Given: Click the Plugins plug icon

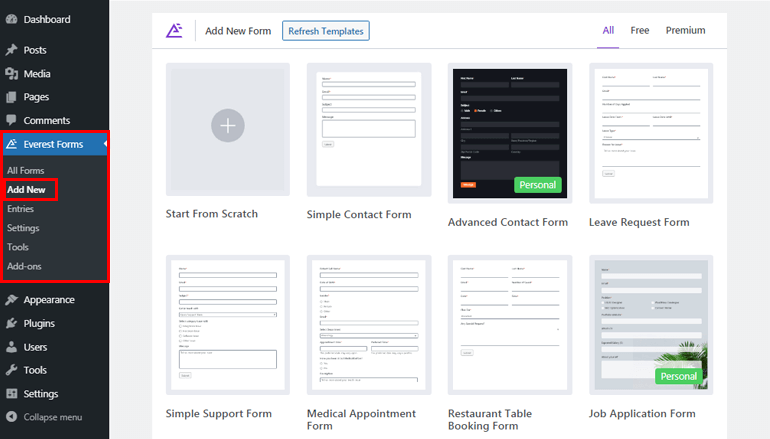Looking at the screenshot, I should point(11,323).
